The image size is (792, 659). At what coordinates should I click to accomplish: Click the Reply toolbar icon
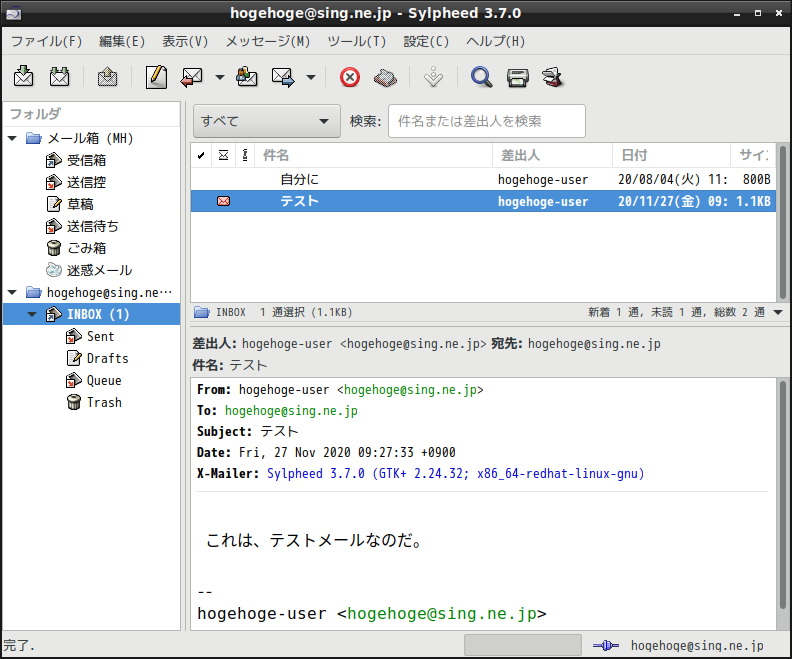point(192,77)
